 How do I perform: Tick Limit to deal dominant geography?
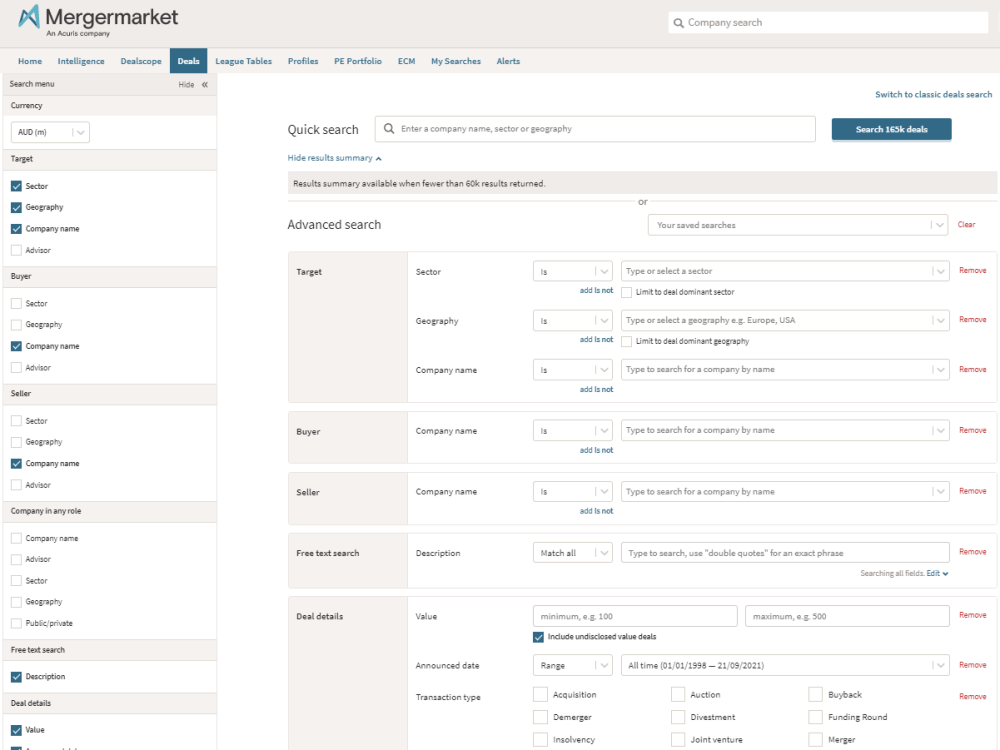627,341
